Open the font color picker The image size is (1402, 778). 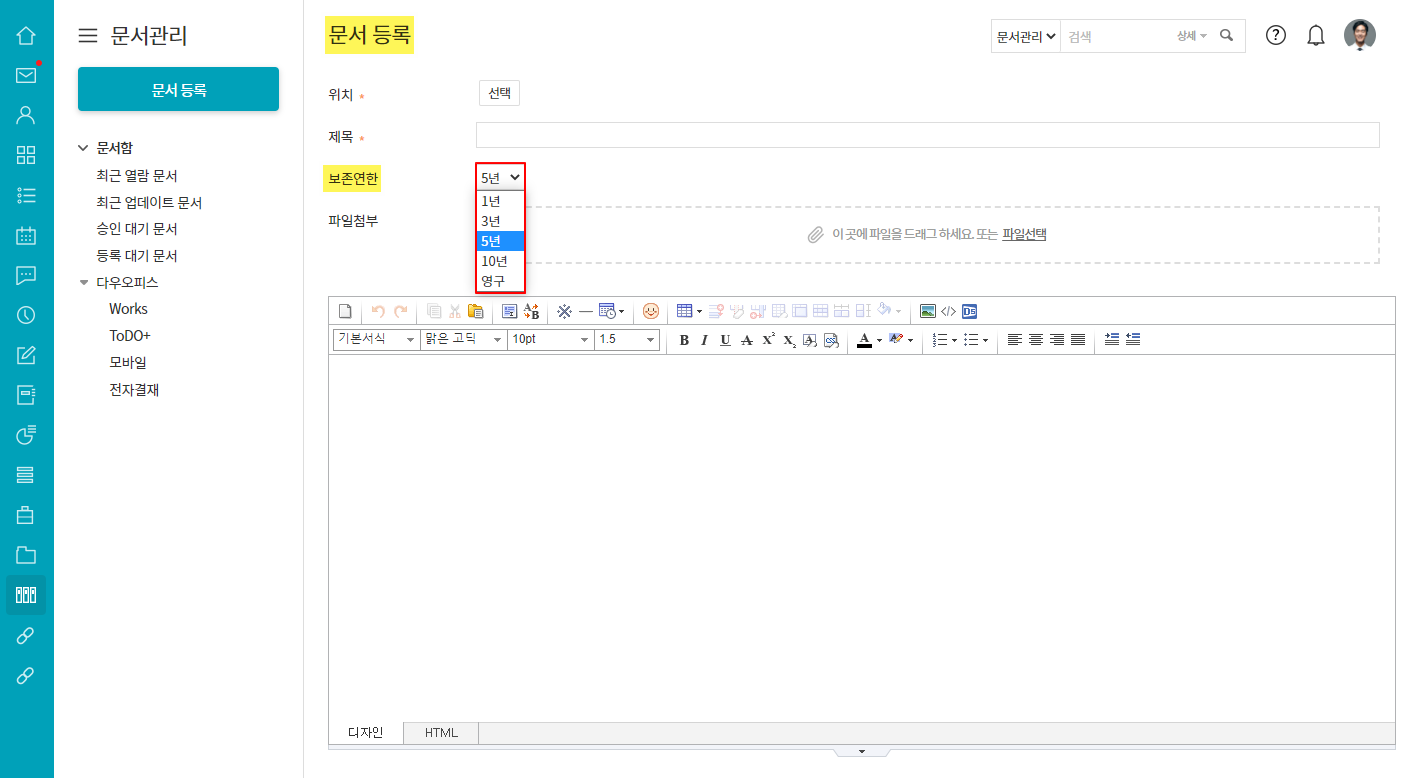[865, 340]
